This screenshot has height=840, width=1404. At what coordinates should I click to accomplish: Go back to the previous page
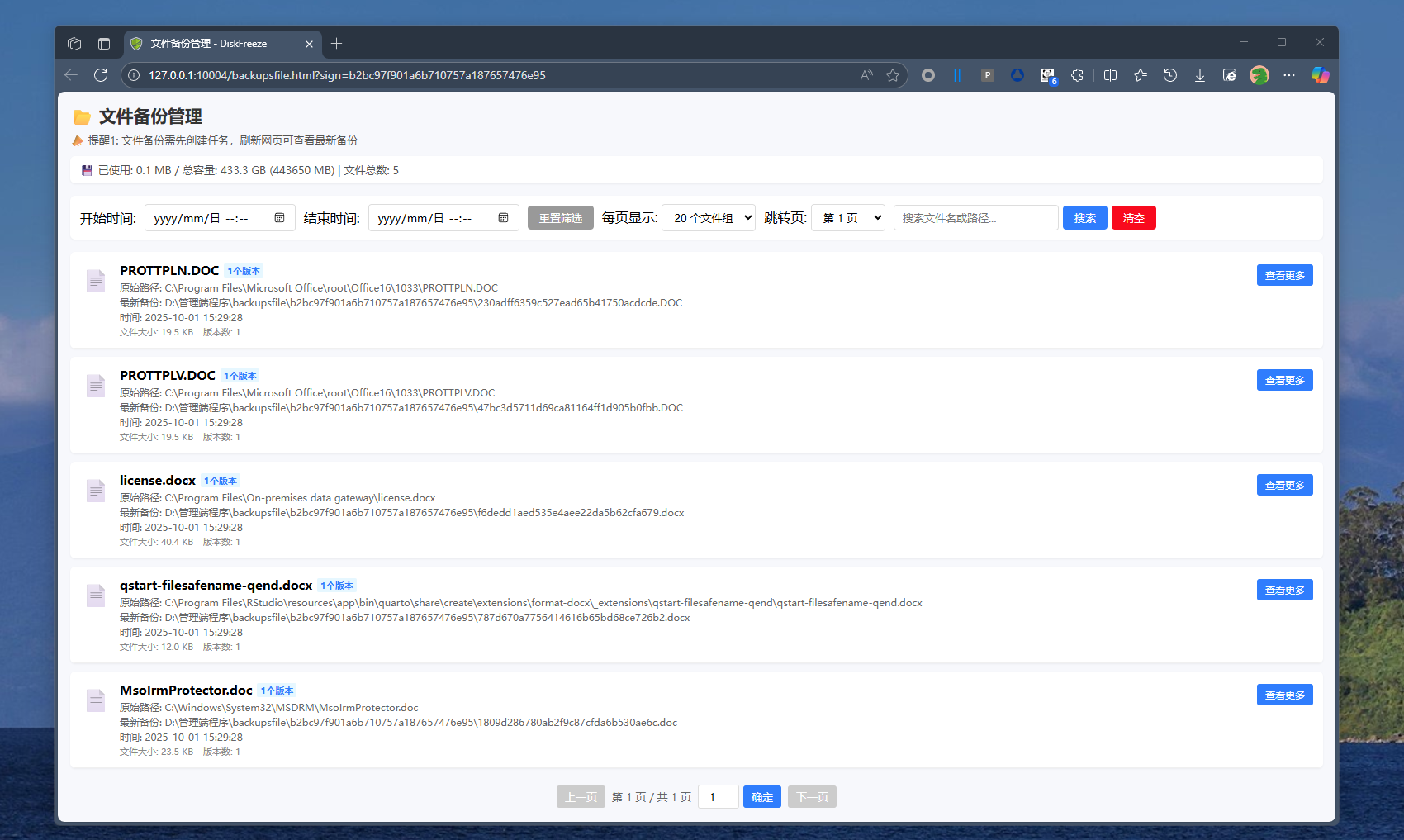(x=71, y=75)
